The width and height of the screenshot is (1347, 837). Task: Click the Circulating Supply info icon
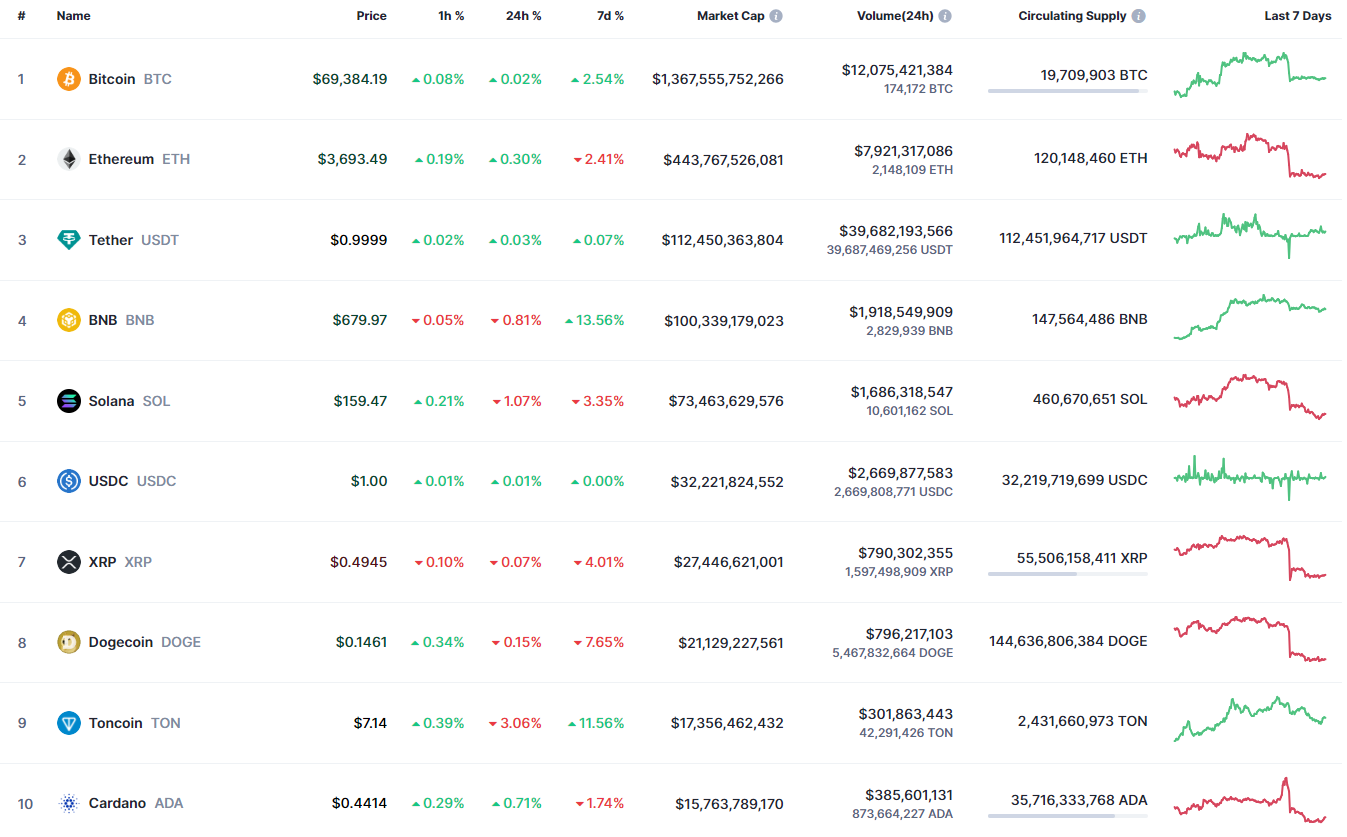coord(1139,16)
